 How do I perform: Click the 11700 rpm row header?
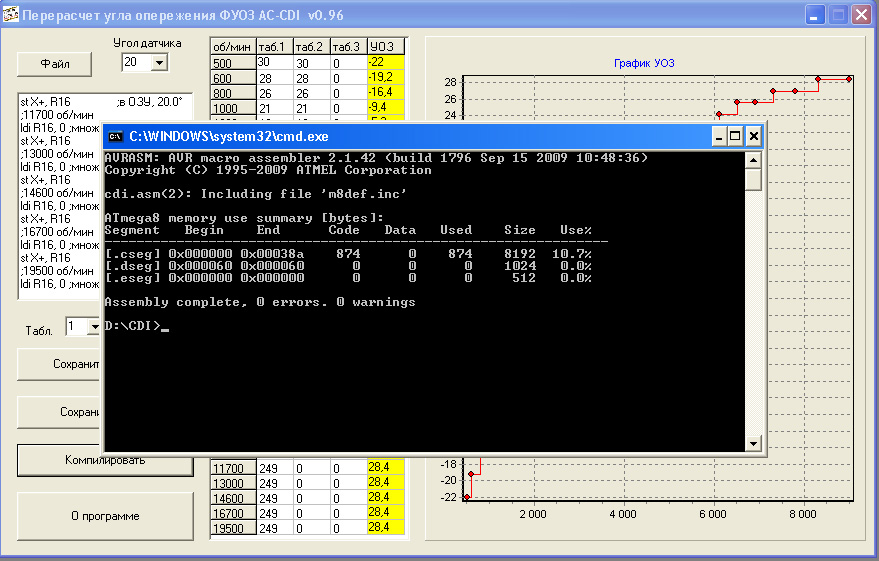pos(233,468)
